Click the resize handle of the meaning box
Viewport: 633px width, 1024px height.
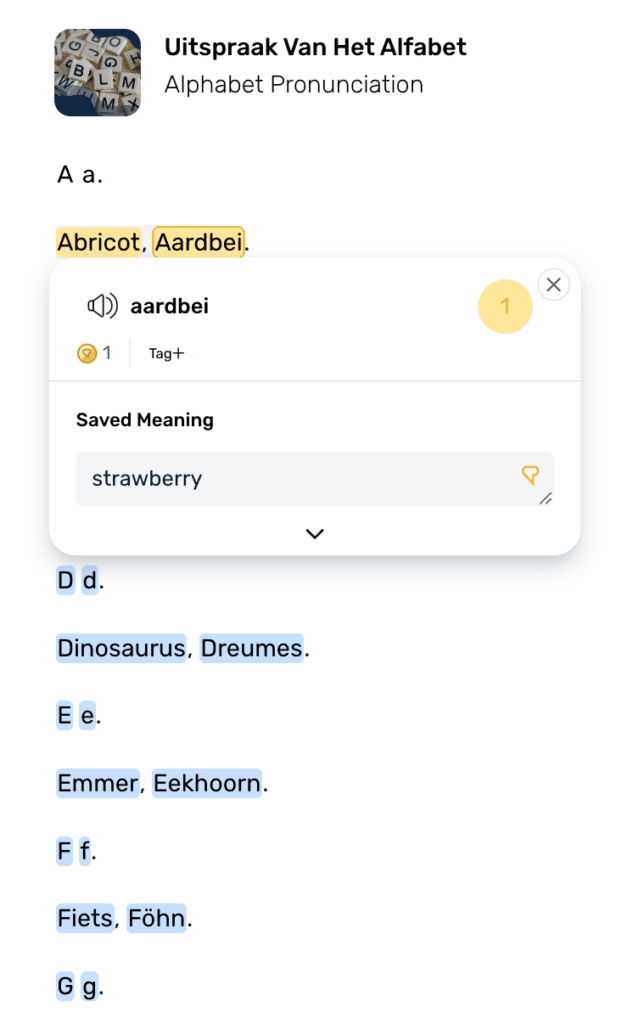click(546, 500)
